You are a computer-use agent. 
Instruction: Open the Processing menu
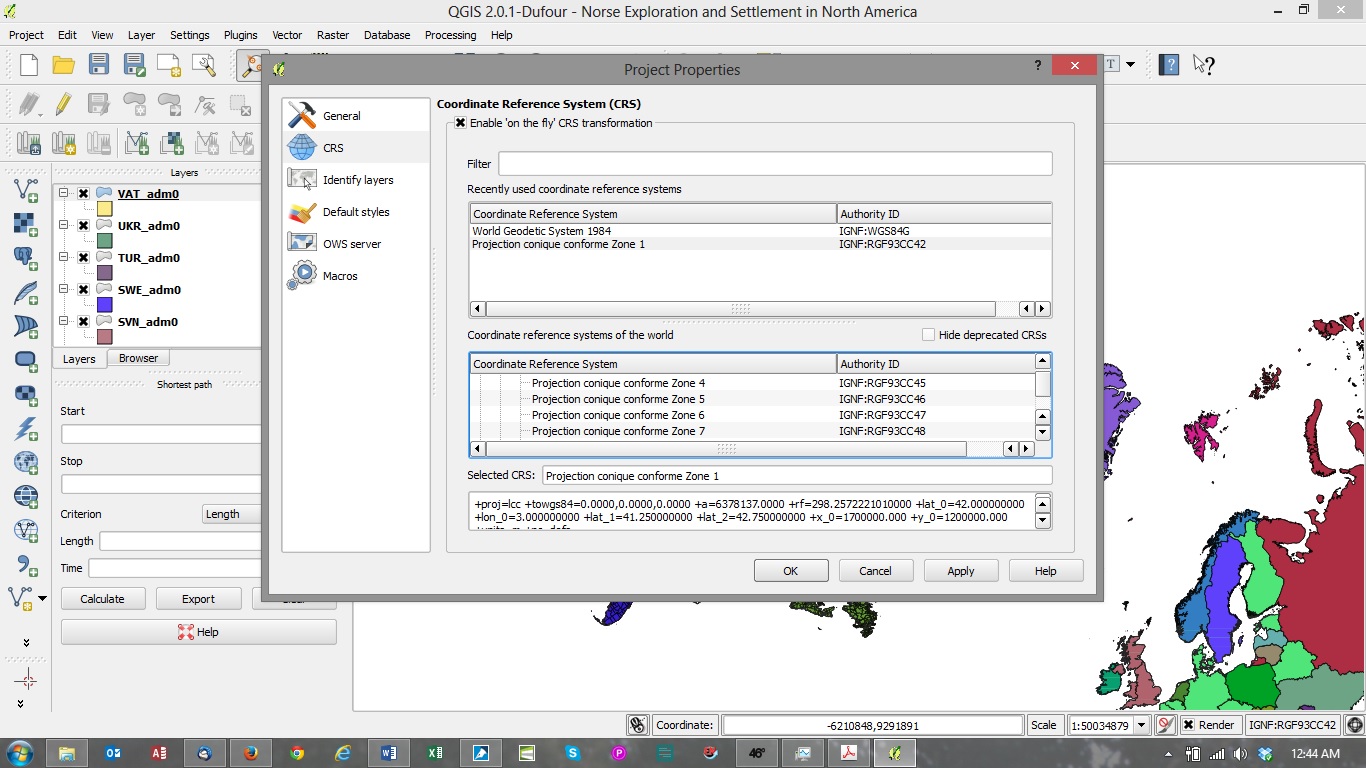click(450, 35)
